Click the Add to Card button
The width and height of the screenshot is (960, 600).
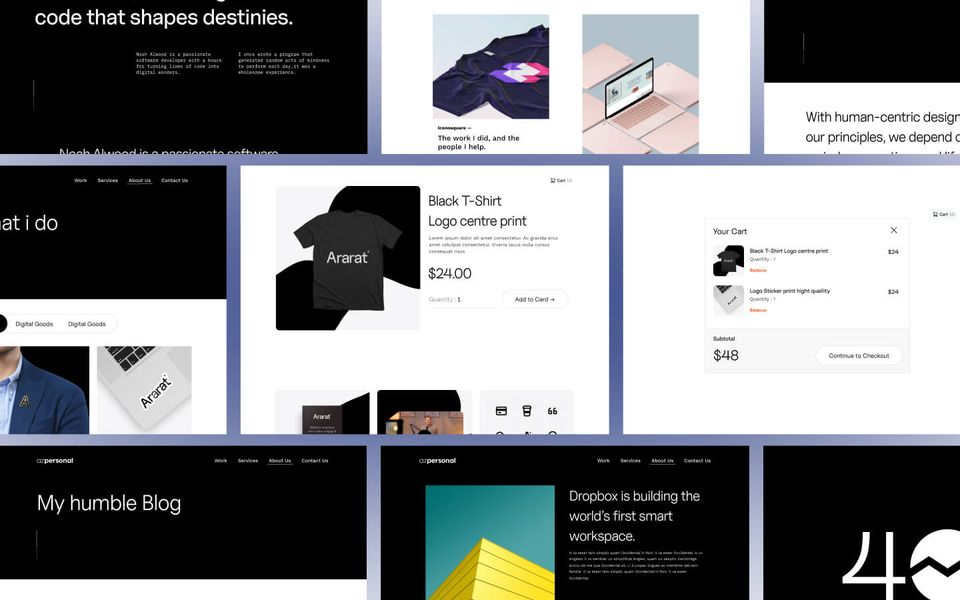(x=534, y=299)
